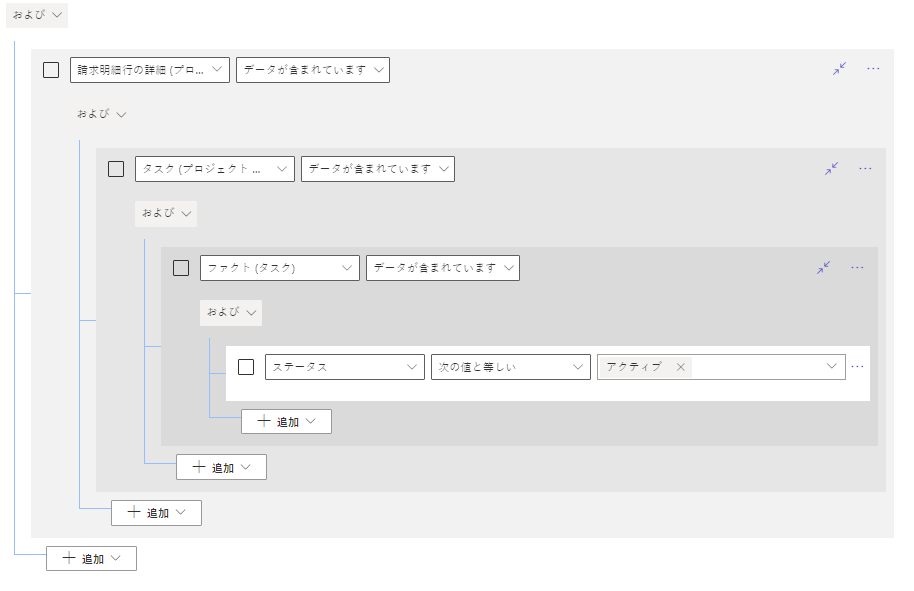Open more options for 請求明細行の詳細 row
Viewport: 914px width, 591px height.
[873, 69]
